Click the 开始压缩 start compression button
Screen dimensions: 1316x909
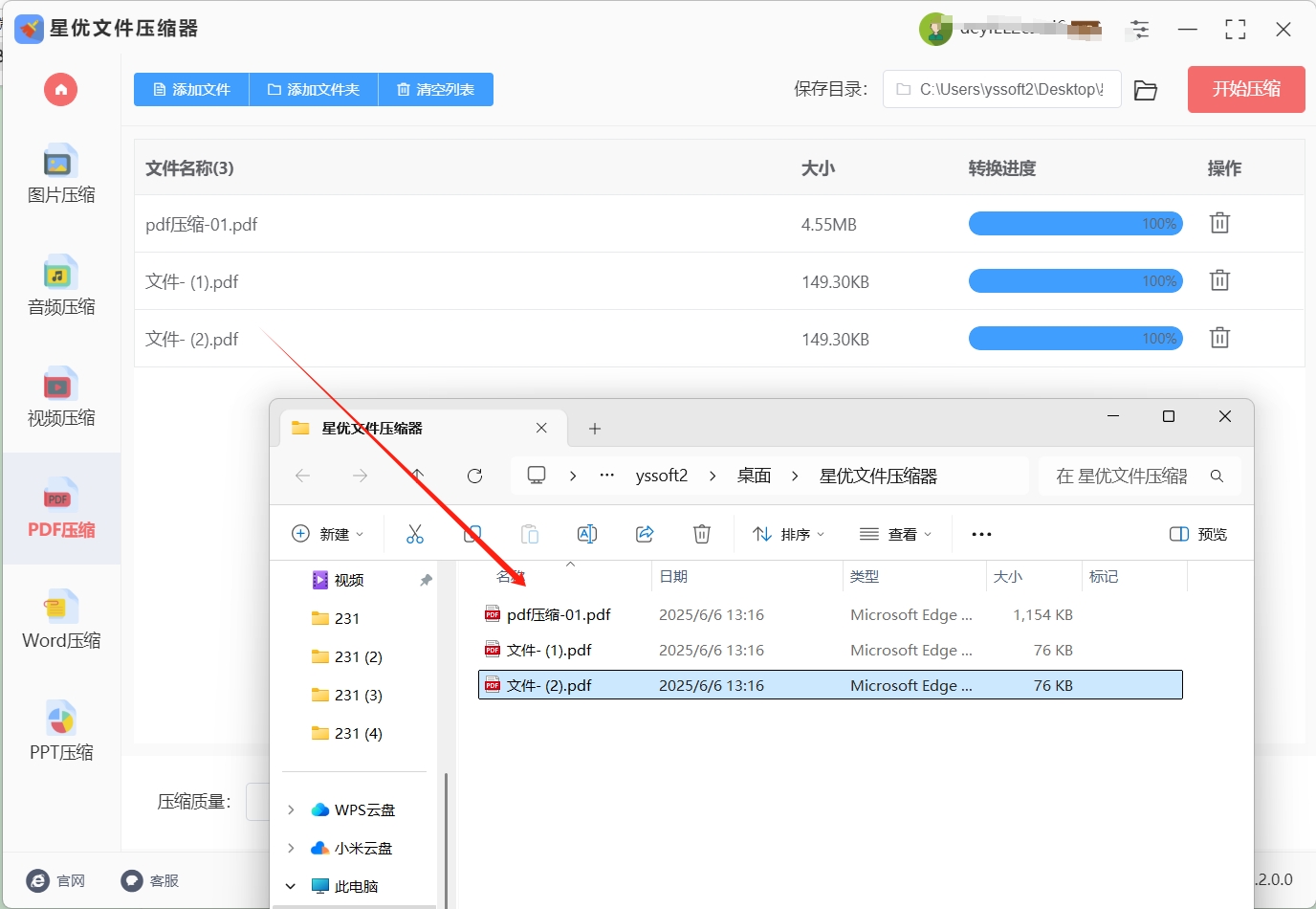(x=1246, y=89)
